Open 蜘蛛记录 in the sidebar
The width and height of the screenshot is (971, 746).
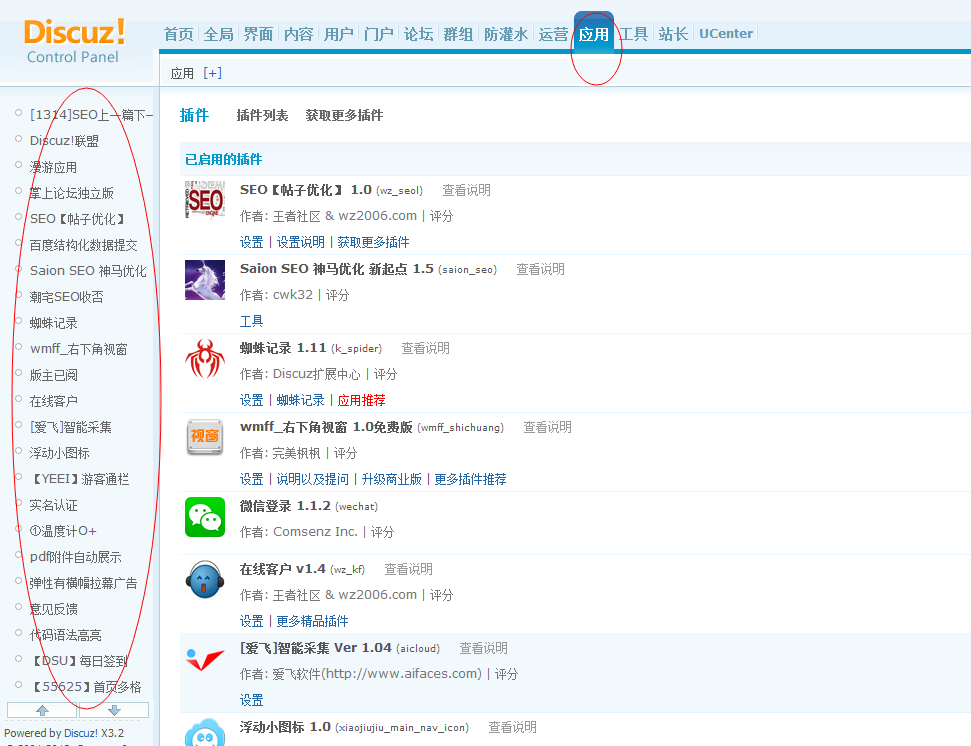(x=53, y=323)
